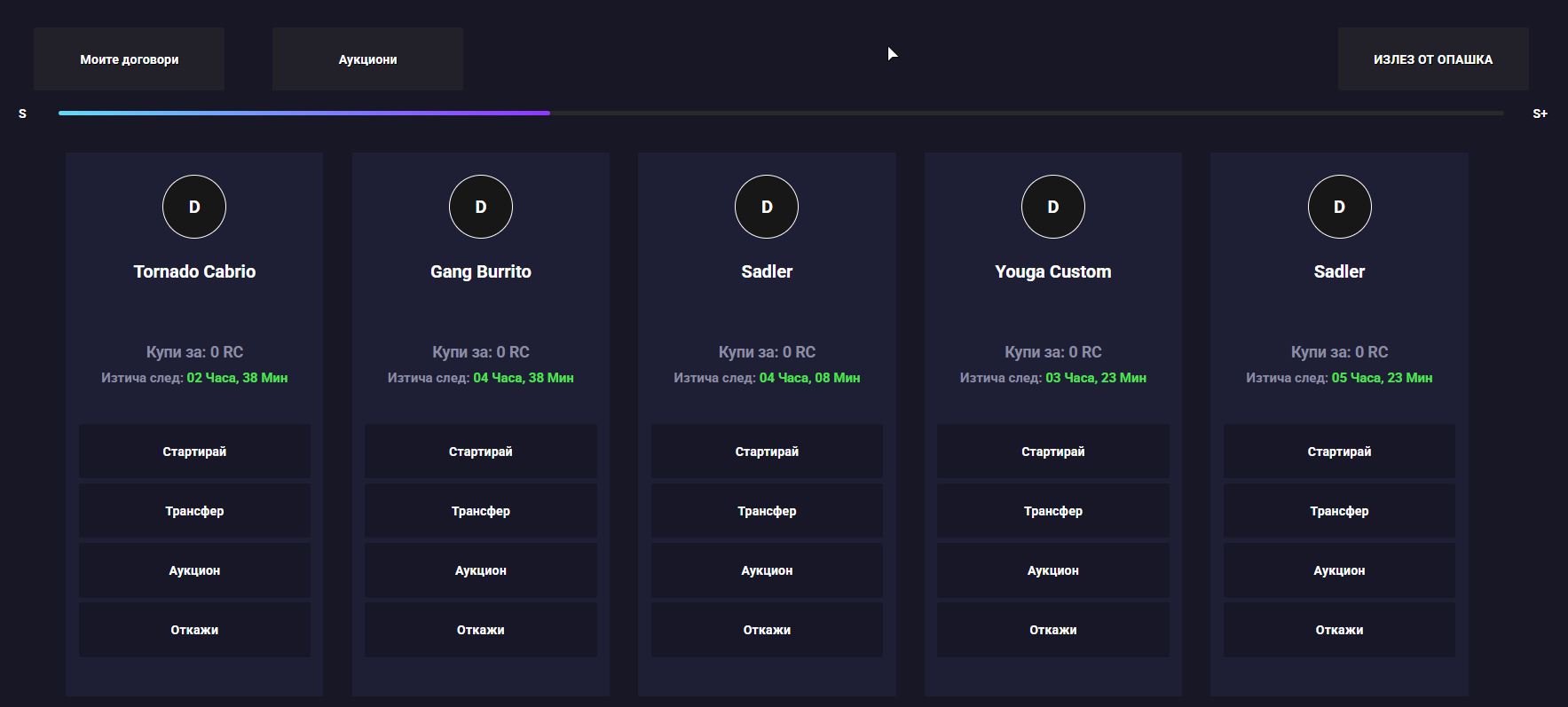This screenshot has height=707, width=1568.
Task: Click Стартирай on the Gang Burrito card
Action: pyautogui.click(x=481, y=452)
